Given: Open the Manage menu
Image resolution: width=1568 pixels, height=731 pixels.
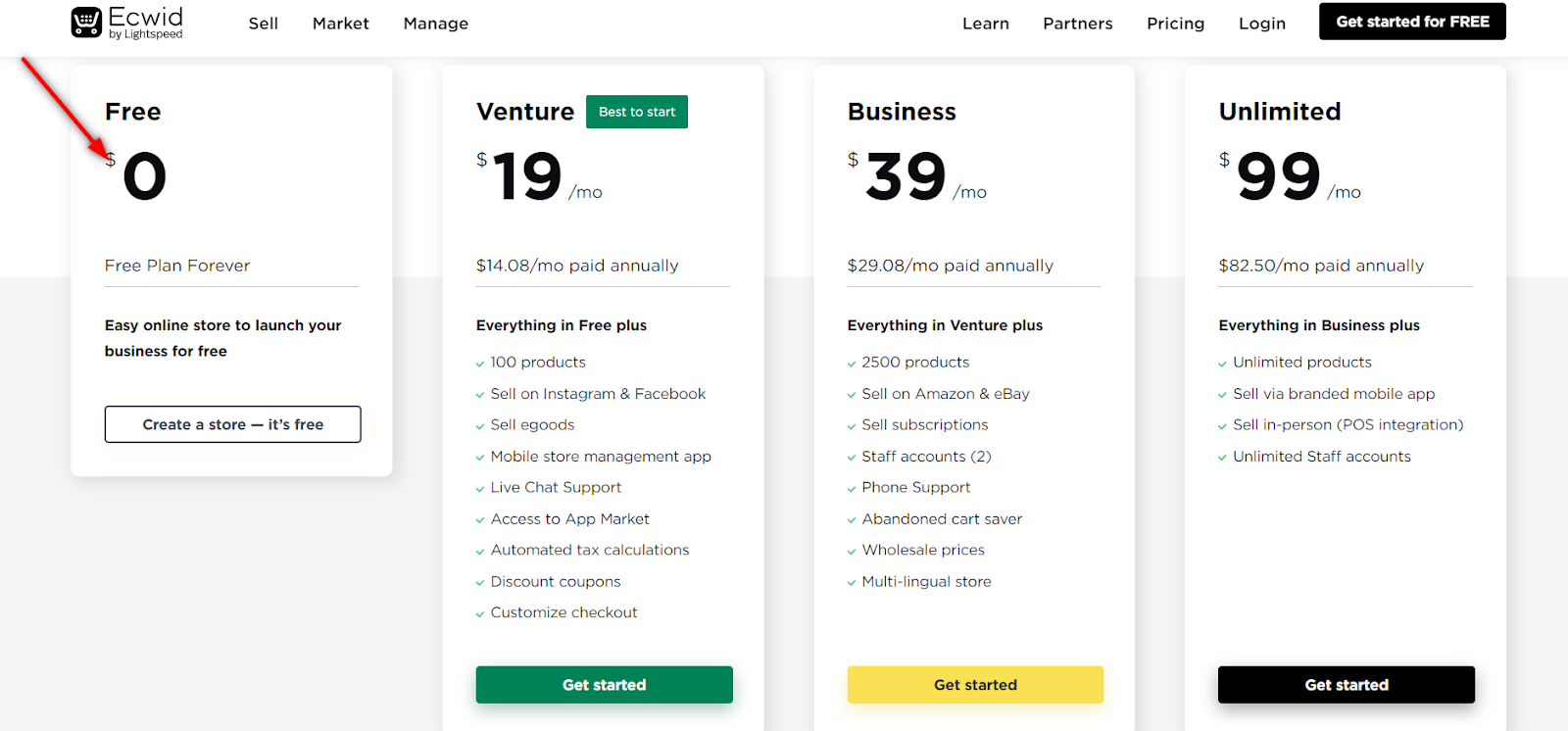Looking at the screenshot, I should 435,23.
